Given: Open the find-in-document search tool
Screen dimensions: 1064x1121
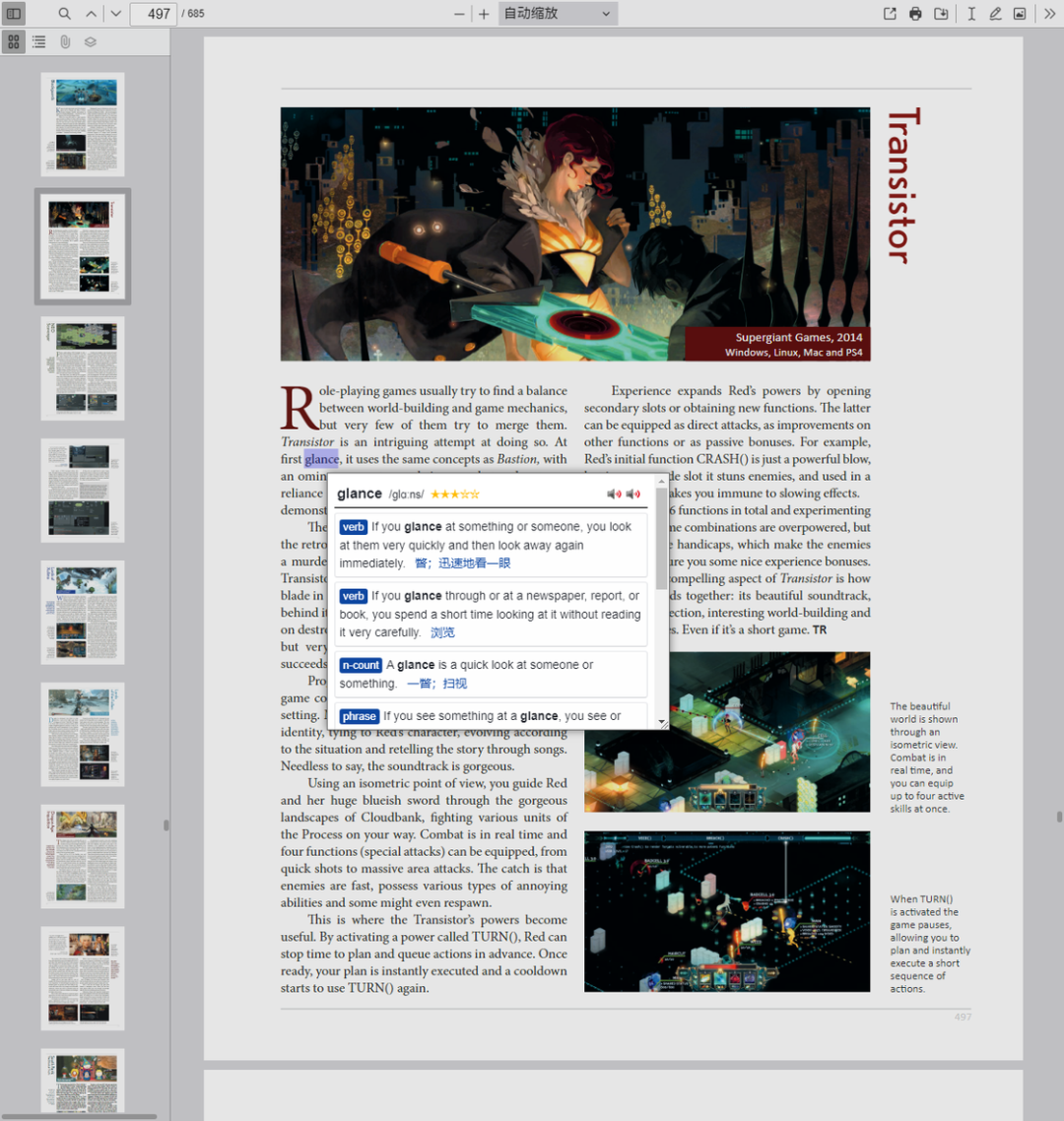Looking at the screenshot, I should tap(64, 14).
